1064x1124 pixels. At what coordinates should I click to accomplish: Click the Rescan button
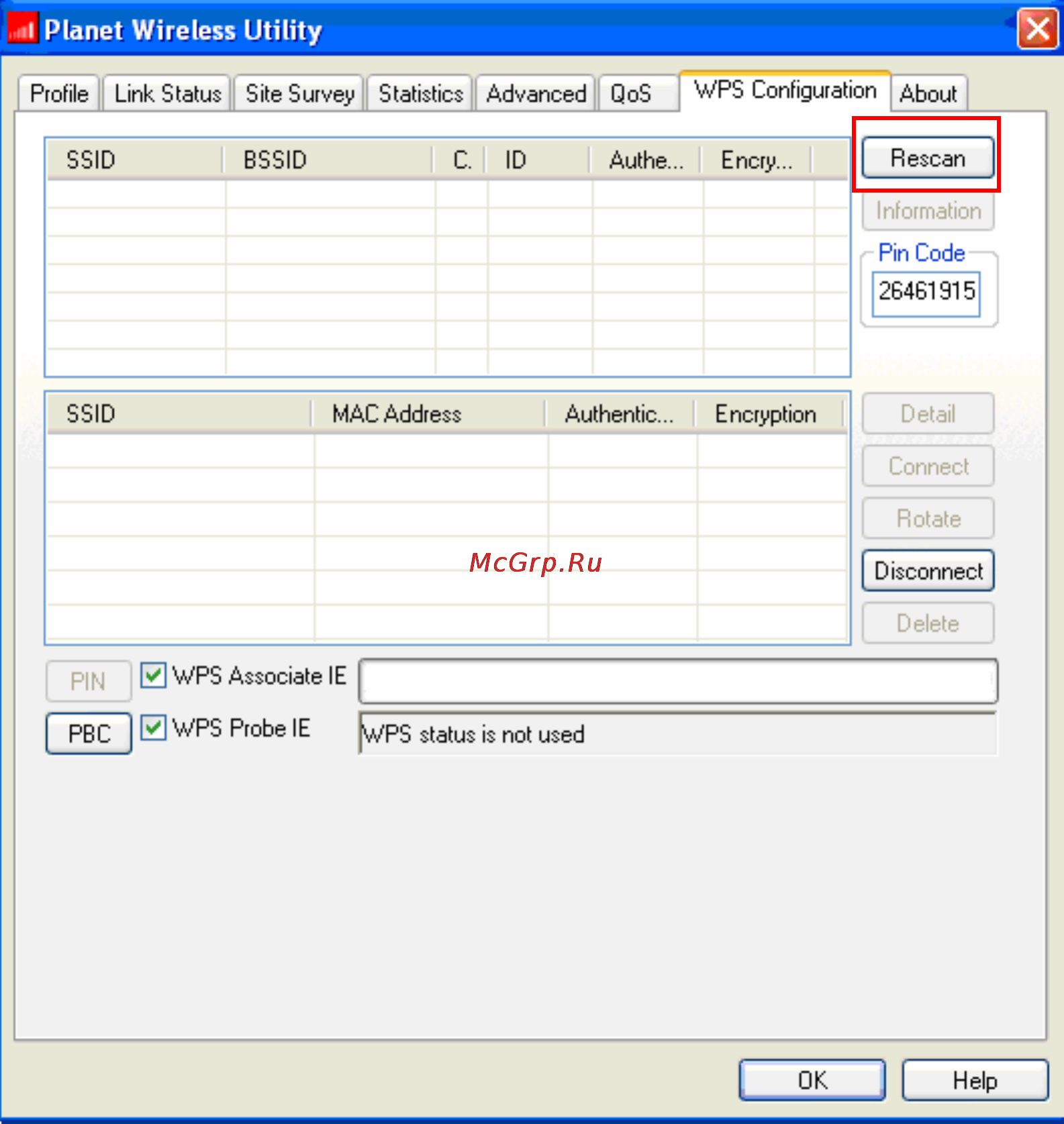click(928, 158)
